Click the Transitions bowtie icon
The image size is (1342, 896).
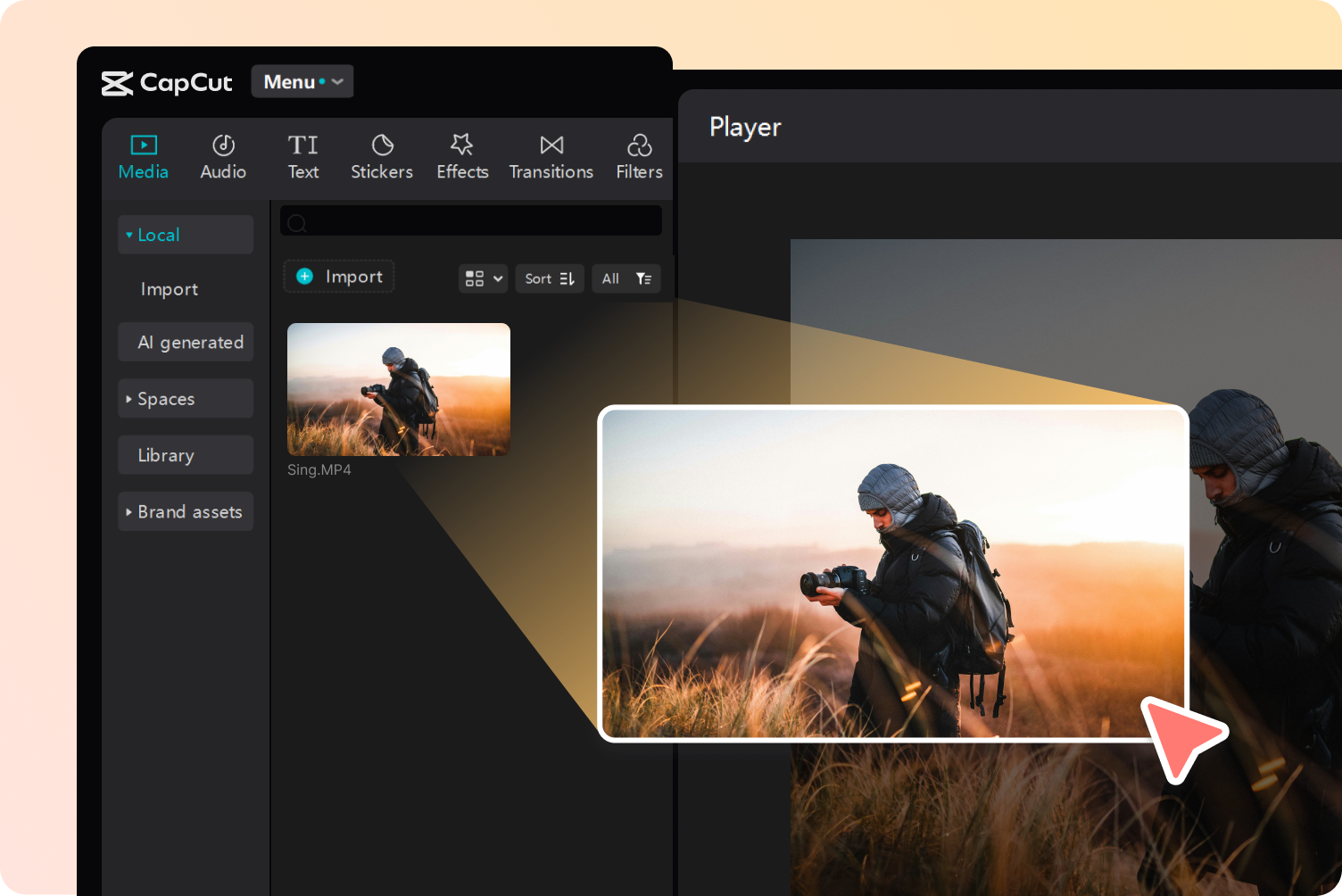tap(551, 145)
